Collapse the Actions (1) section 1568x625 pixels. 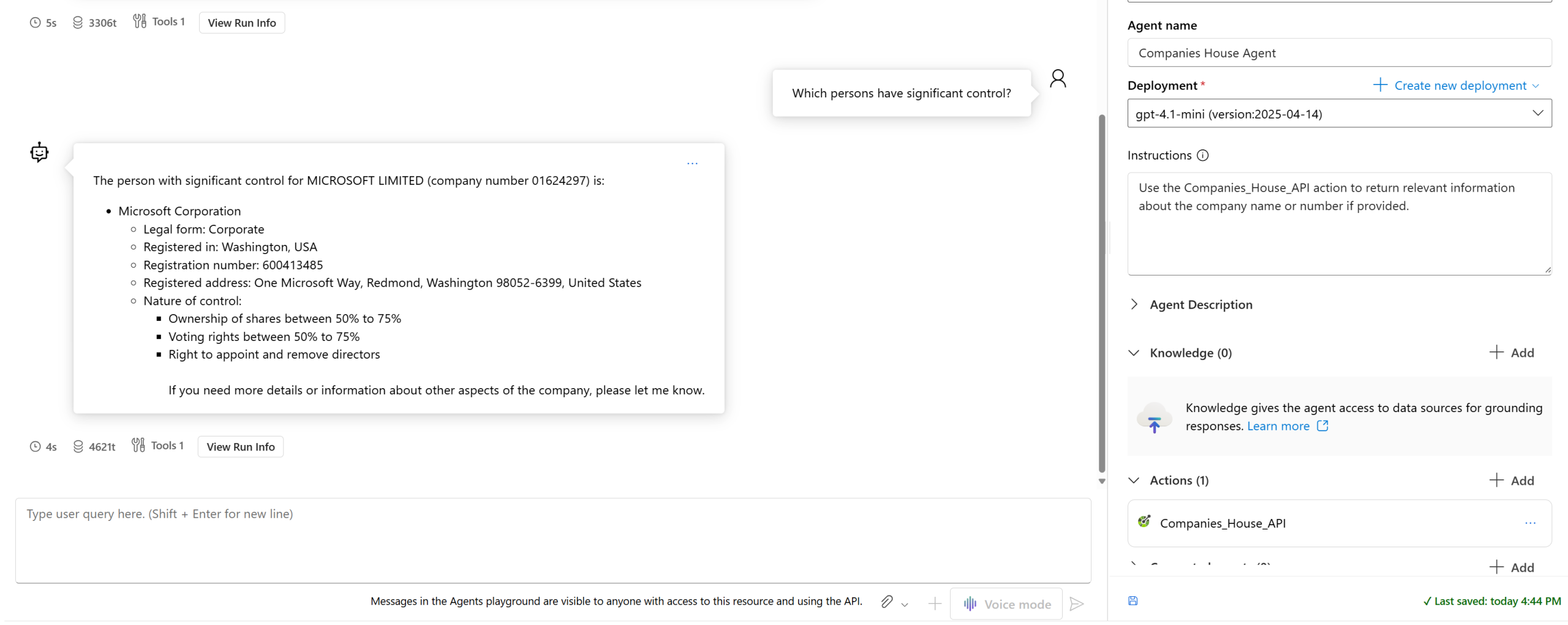point(1134,480)
